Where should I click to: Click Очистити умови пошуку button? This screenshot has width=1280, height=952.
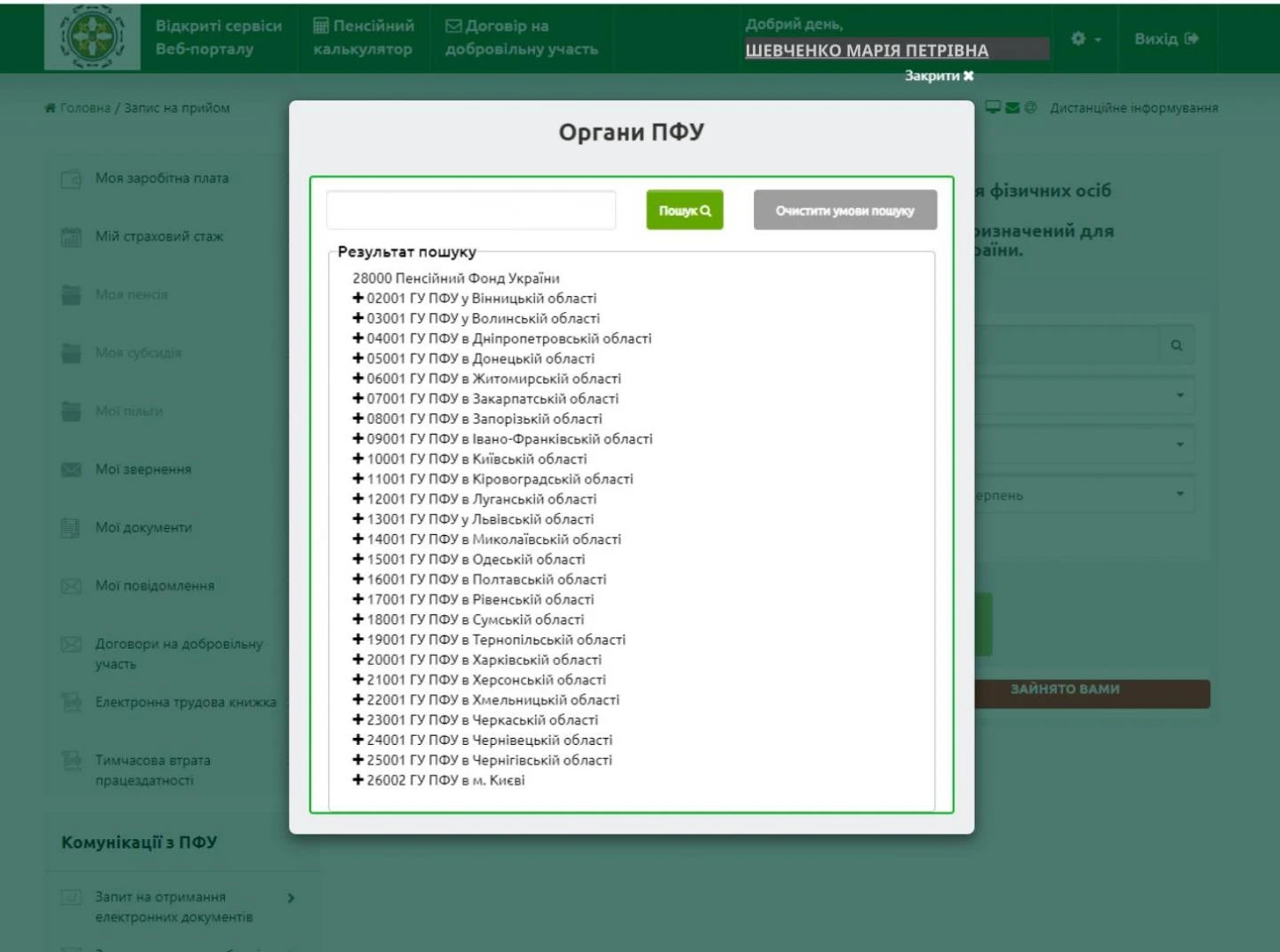[x=844, y=211]
